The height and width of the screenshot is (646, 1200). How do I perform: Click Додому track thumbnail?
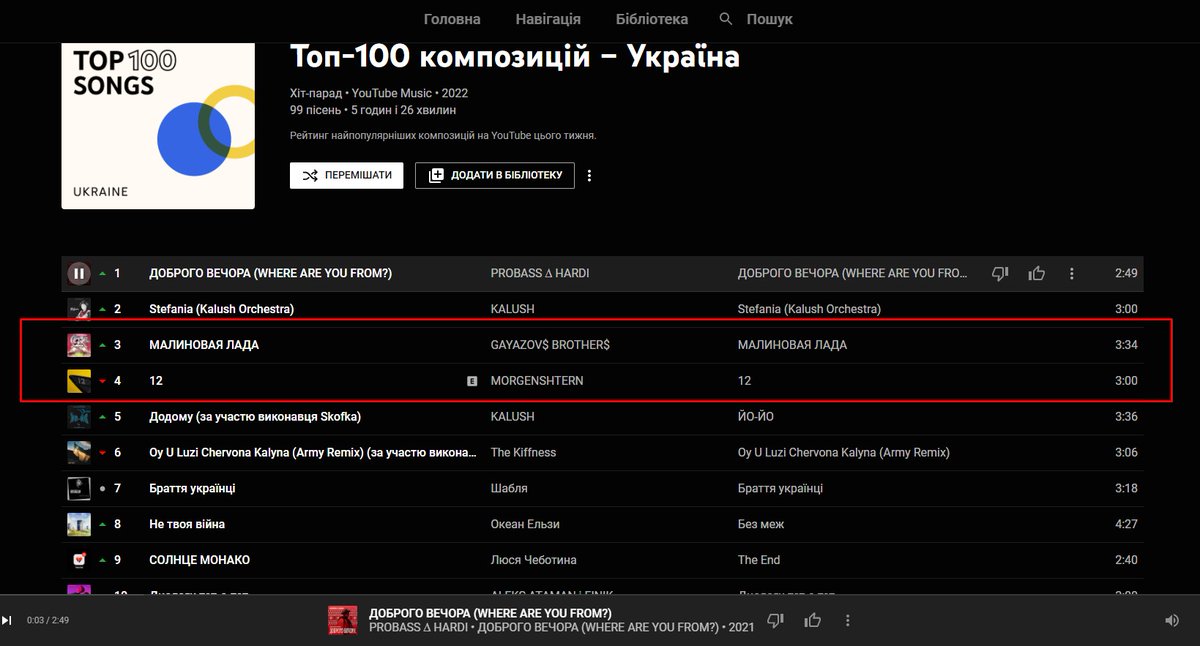coord(79,416)
